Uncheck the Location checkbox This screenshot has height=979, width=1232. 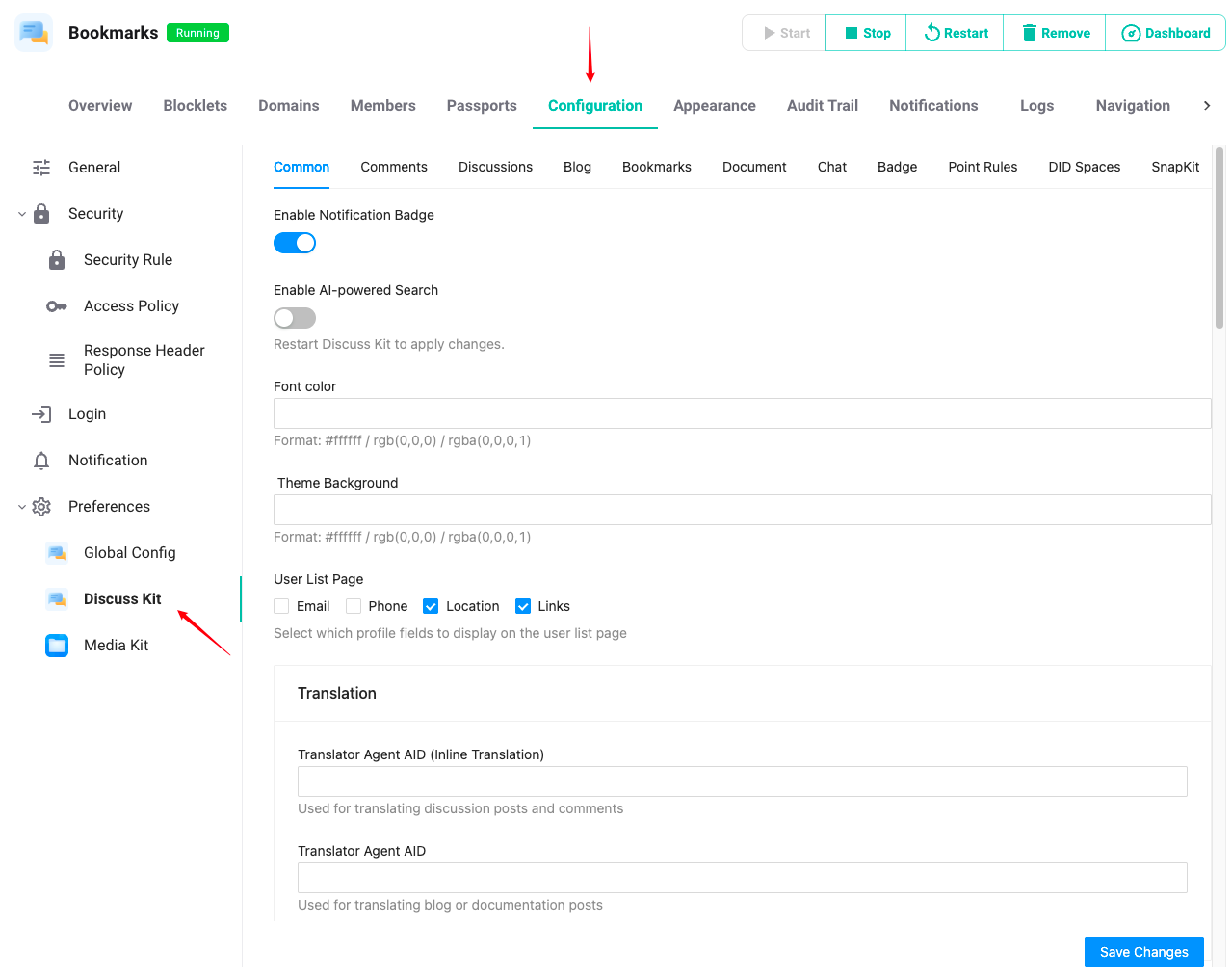pos(431,606)
